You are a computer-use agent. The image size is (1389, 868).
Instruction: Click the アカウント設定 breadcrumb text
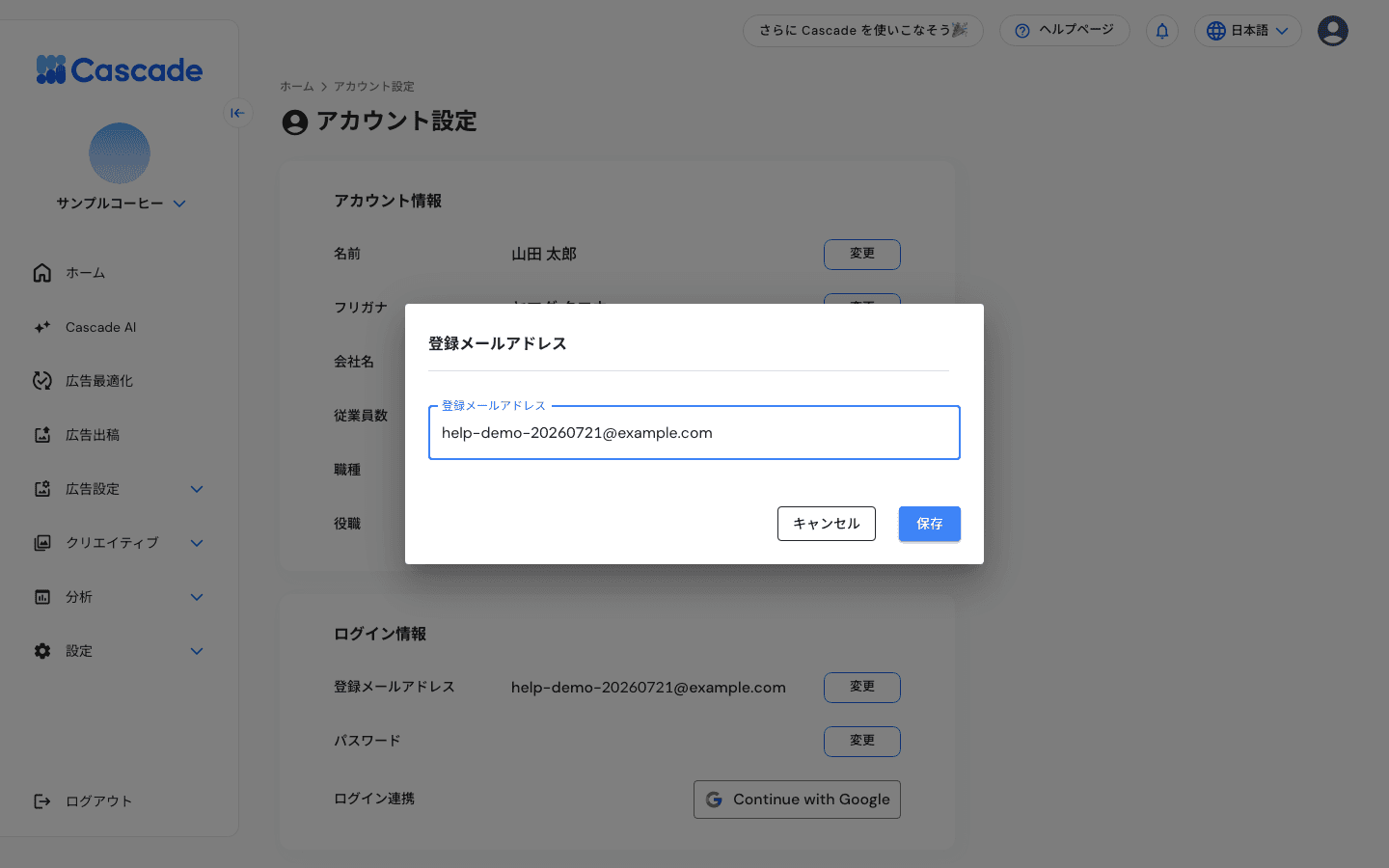[374, 87]
